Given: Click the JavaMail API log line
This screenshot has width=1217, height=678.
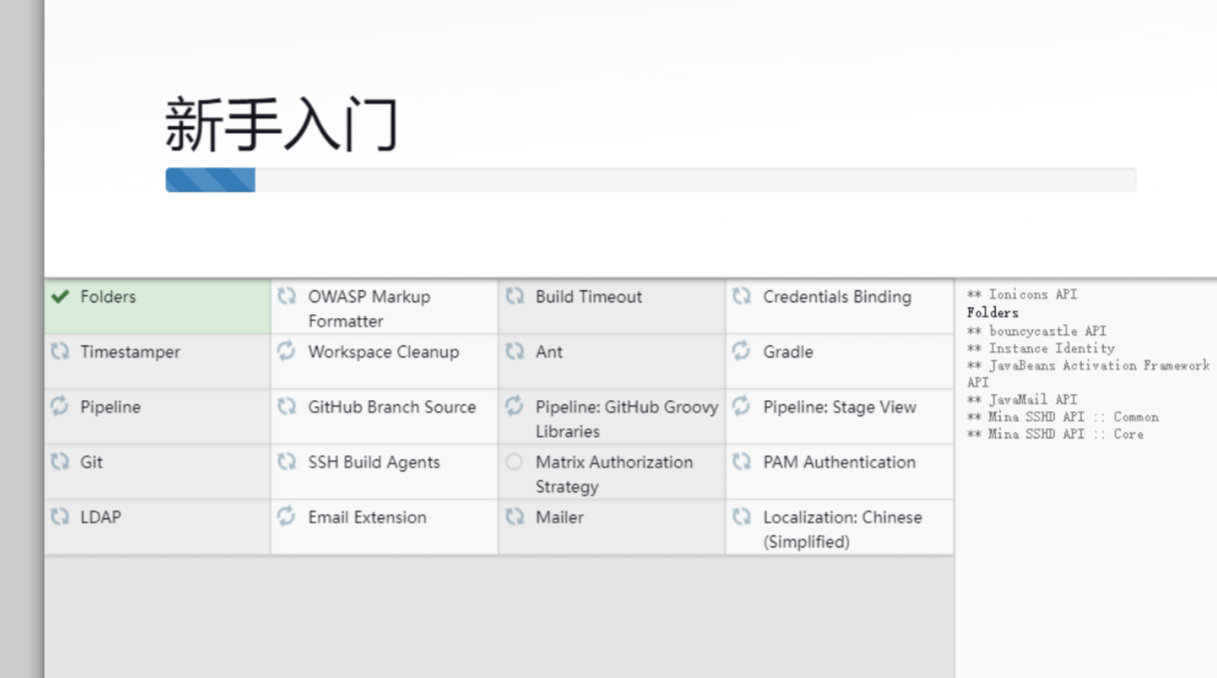Looking at the screenshot, I should point(1022,400).
